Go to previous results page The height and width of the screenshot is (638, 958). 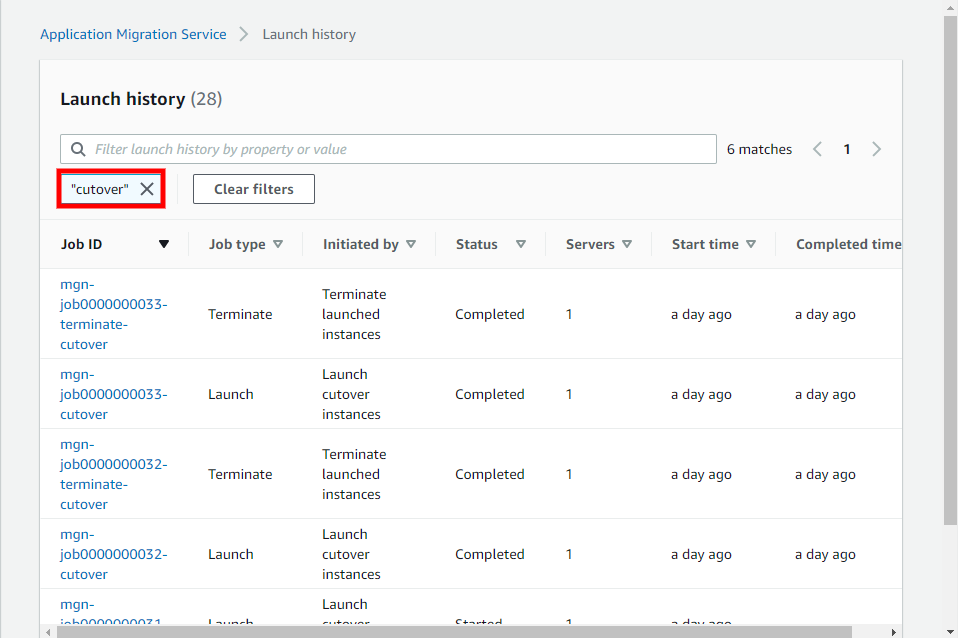[817, 149]
